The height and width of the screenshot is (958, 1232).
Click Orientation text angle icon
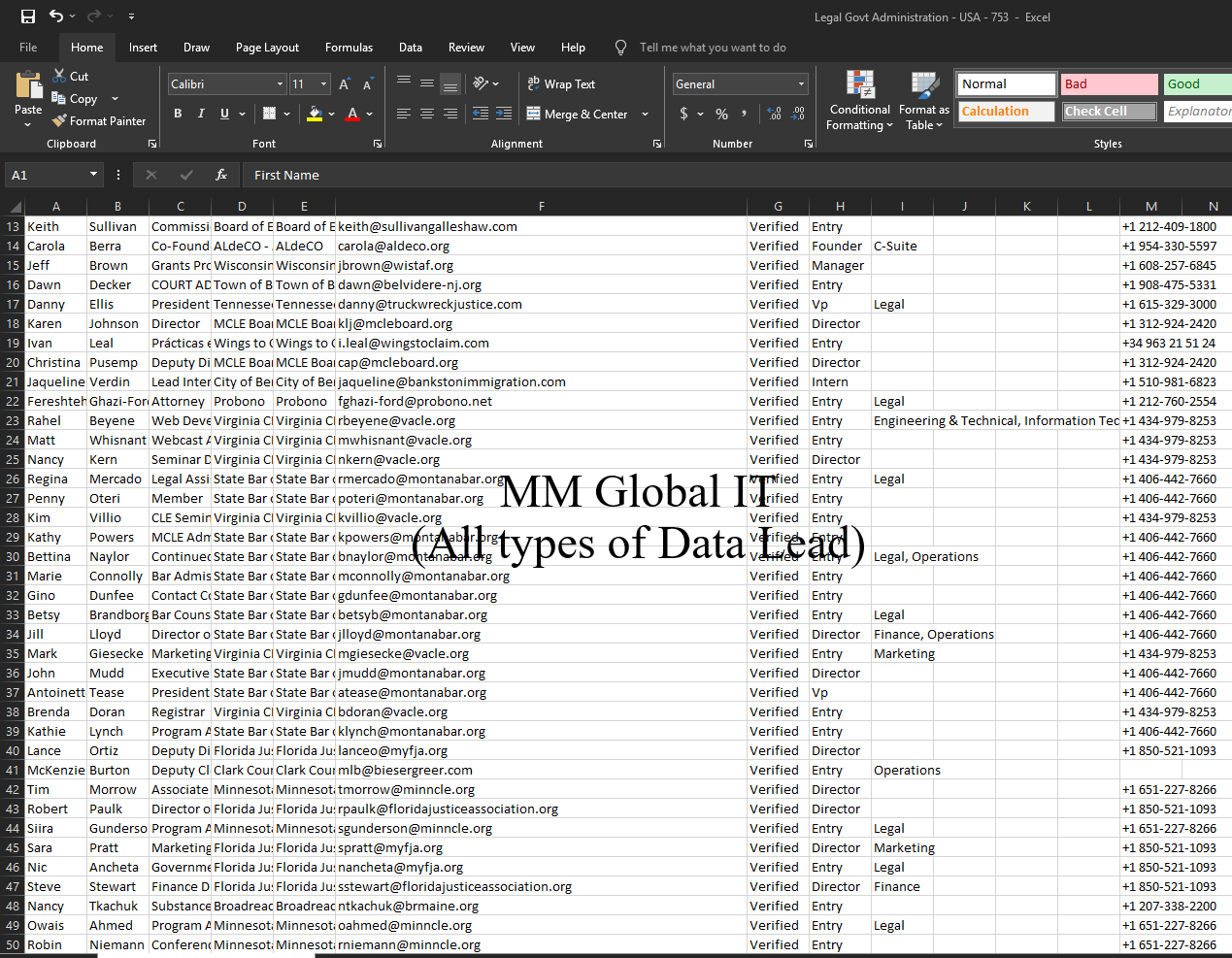[481, 84]
